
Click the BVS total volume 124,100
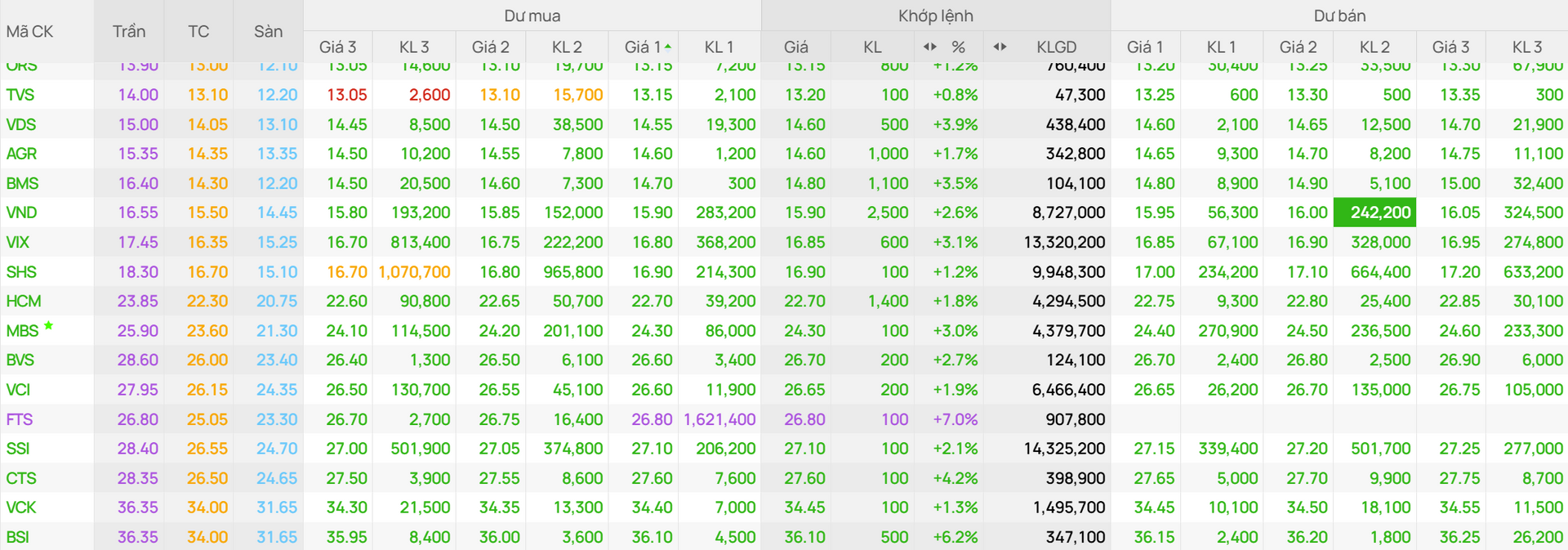click(1076, 360)
